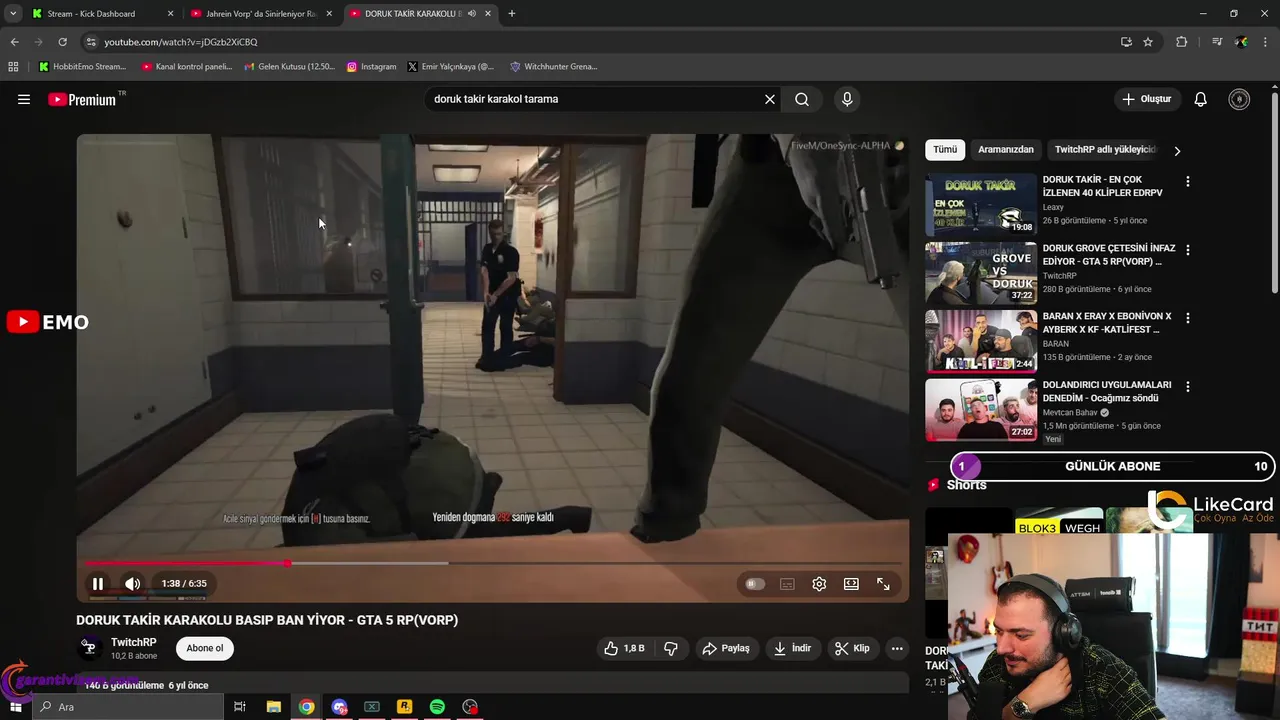Switch player to theater mode

(x=851, y=584)
